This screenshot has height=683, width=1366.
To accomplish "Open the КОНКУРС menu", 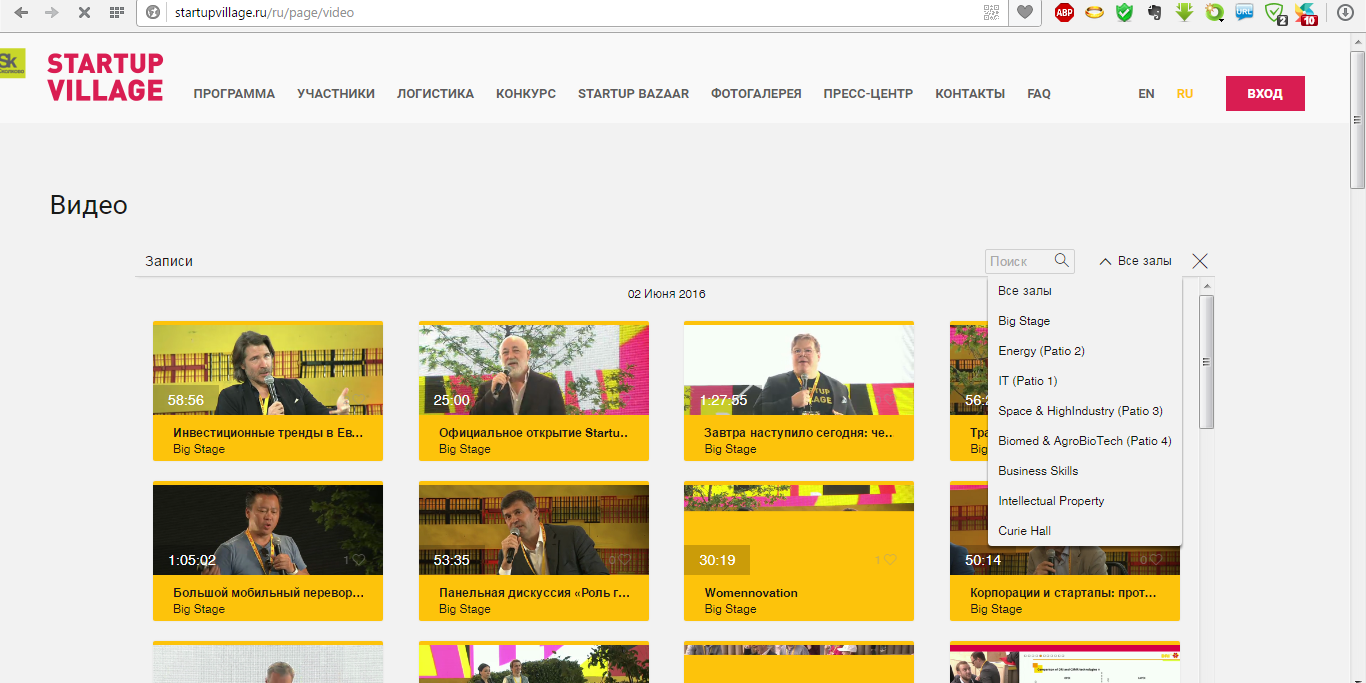I will tap(526, 94).
